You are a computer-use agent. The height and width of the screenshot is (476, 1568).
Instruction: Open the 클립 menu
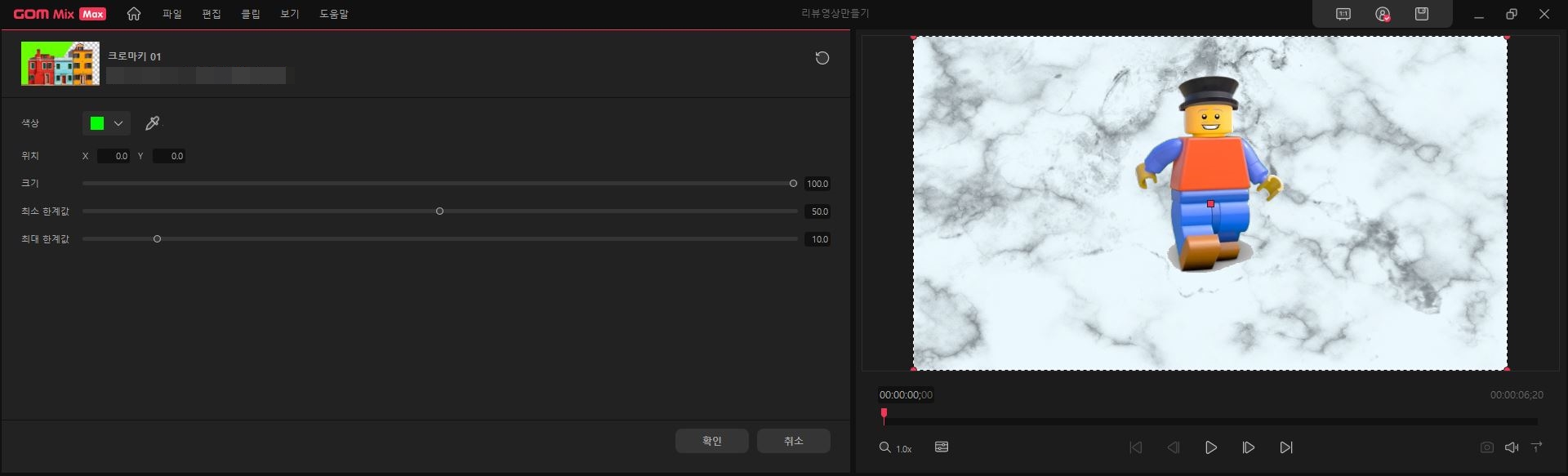coord(251,14)
